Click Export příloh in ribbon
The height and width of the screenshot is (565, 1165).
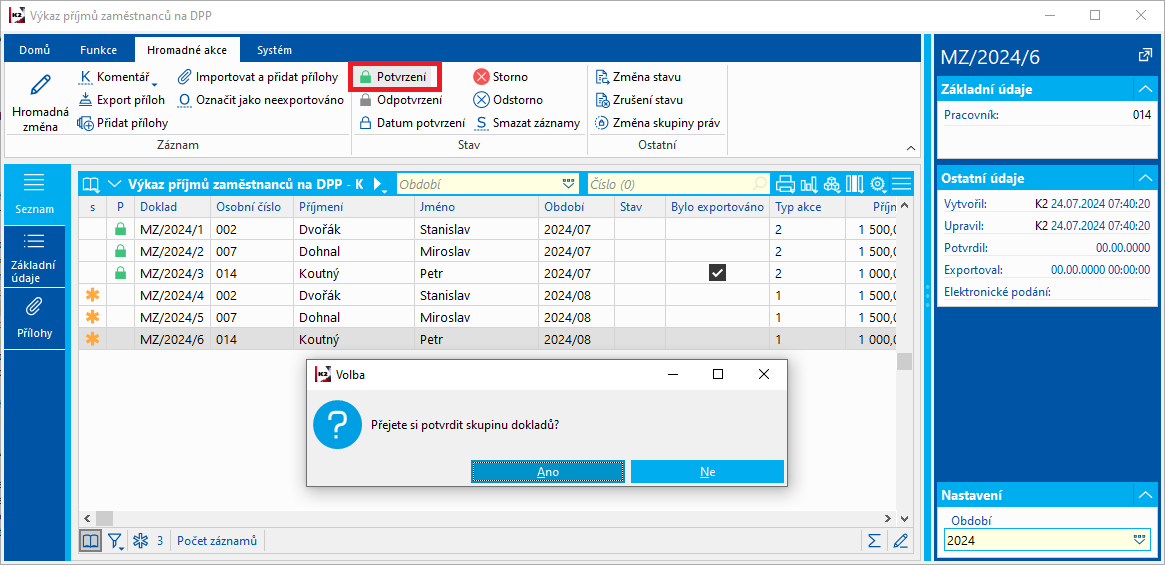coord(122,100)
